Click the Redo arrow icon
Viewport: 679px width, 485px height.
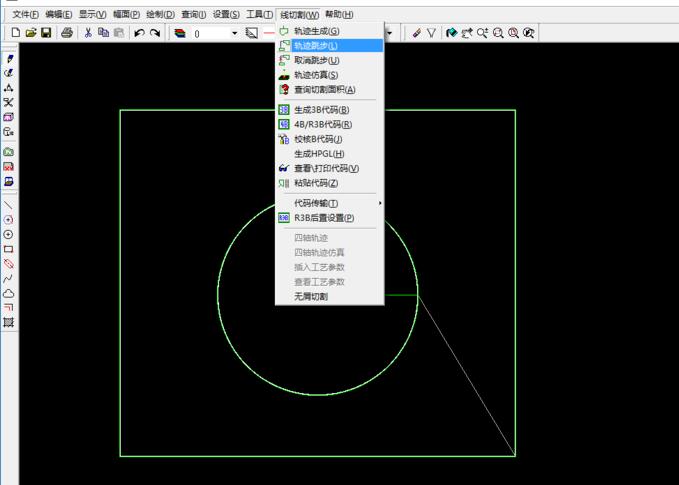pyautogui.click(x=155, y=33)
